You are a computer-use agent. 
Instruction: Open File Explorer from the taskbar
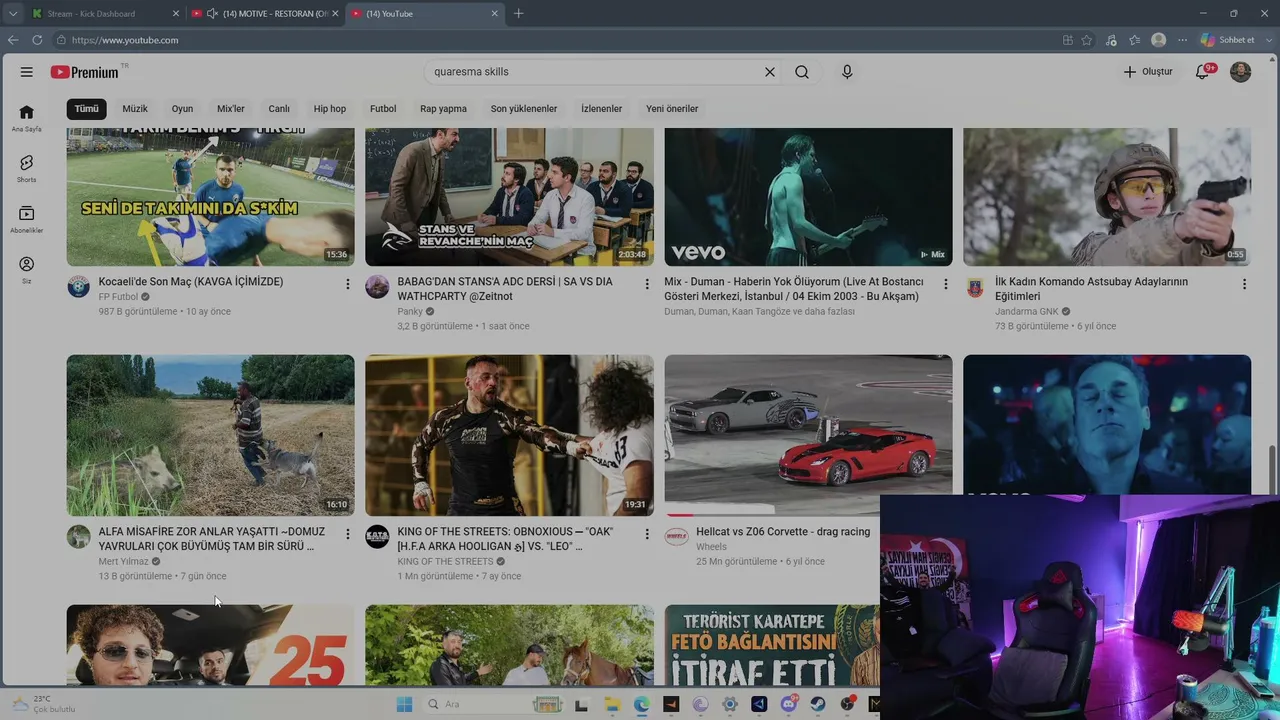pyautogui.click(x=611, y=704)
